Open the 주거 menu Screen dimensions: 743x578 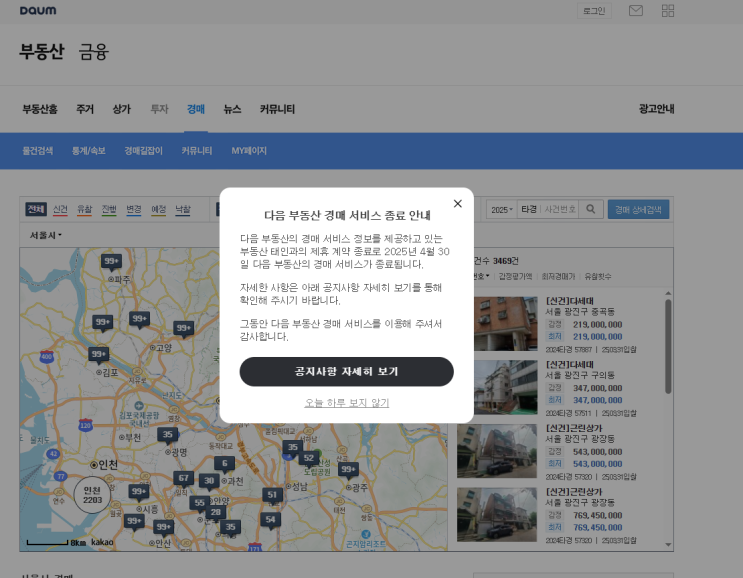point(85,109)
